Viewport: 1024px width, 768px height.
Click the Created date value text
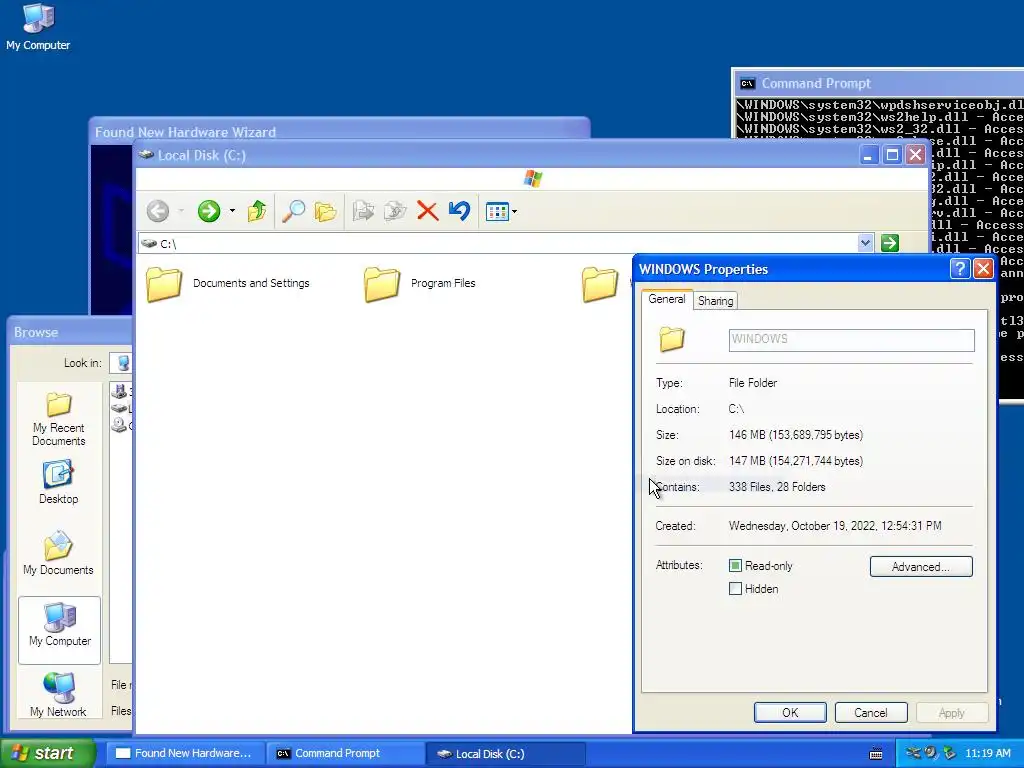point(835,526)
